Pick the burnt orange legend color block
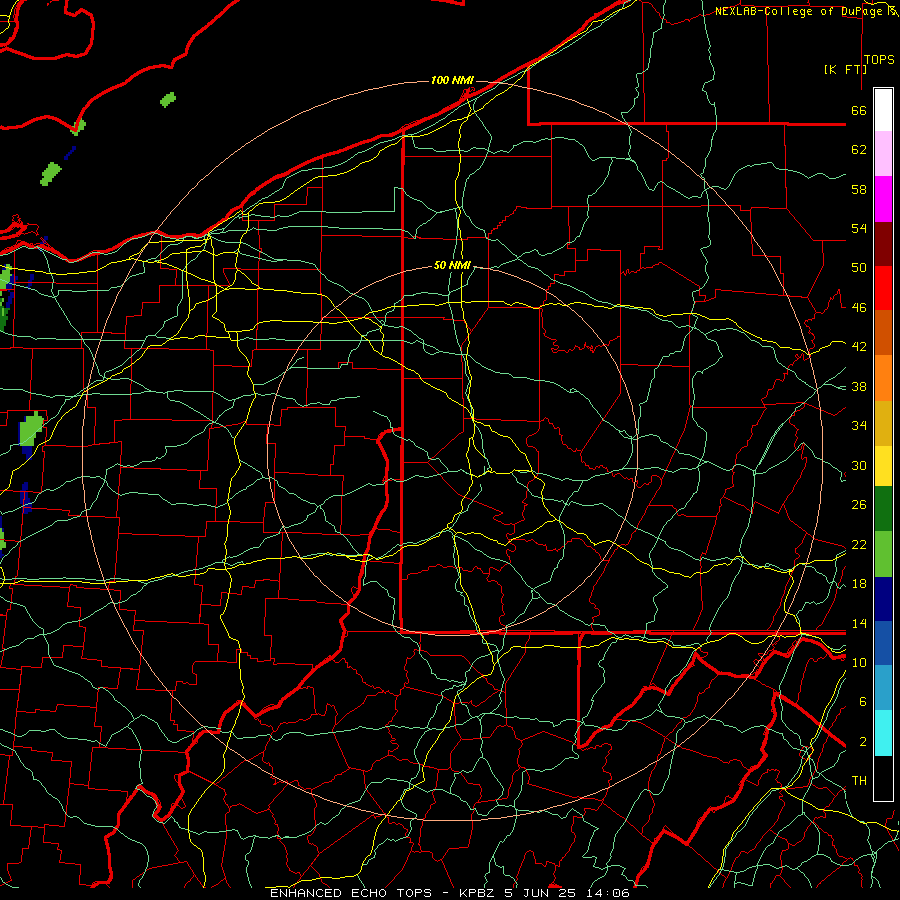This screenshot has width=900, height=900. 883,333
